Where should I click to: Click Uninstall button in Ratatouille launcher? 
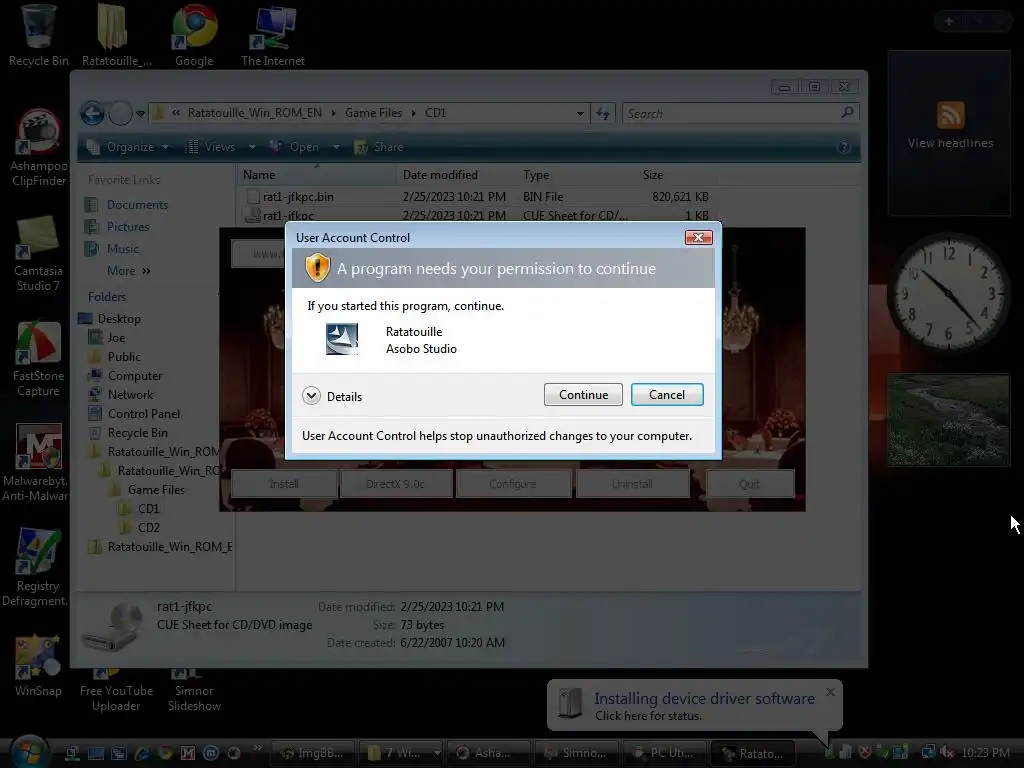pos(632,484)
